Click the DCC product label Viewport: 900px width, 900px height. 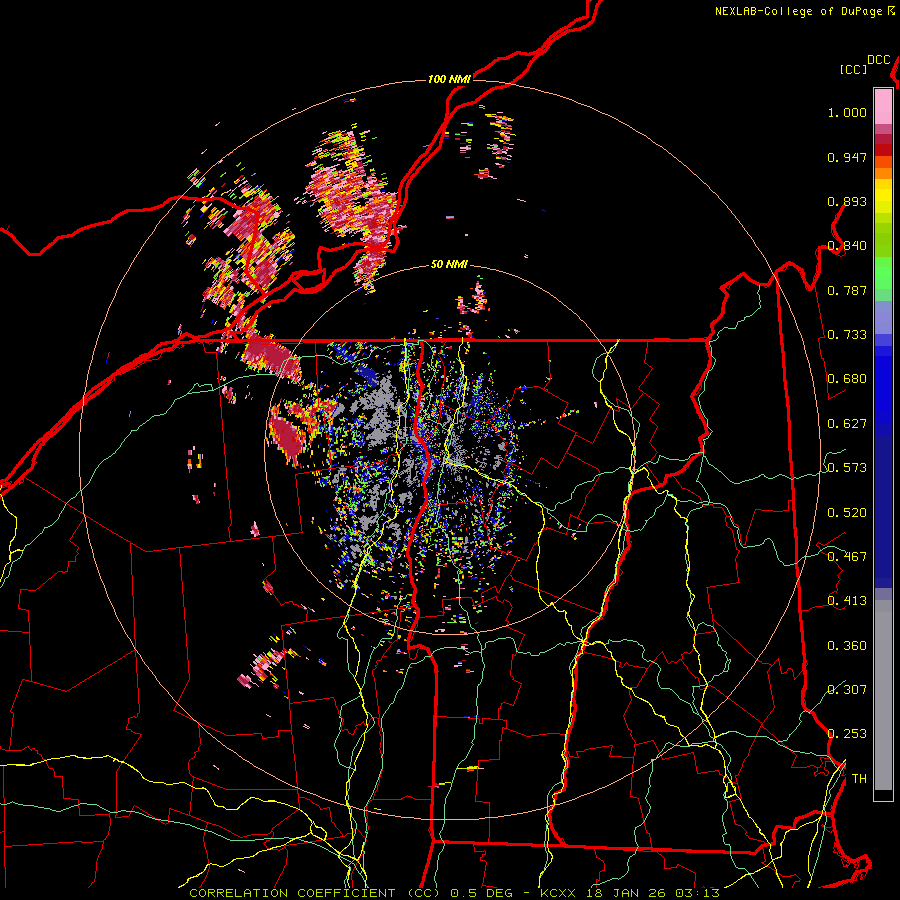(879, 60)
